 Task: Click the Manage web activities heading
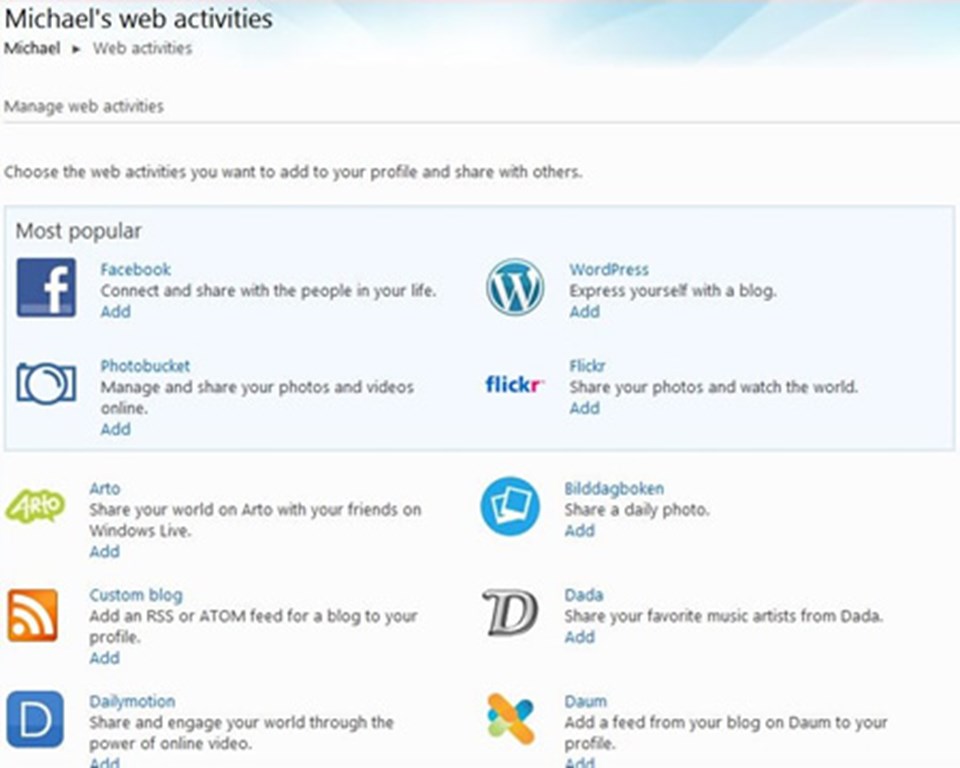click(x=84, y=107)
